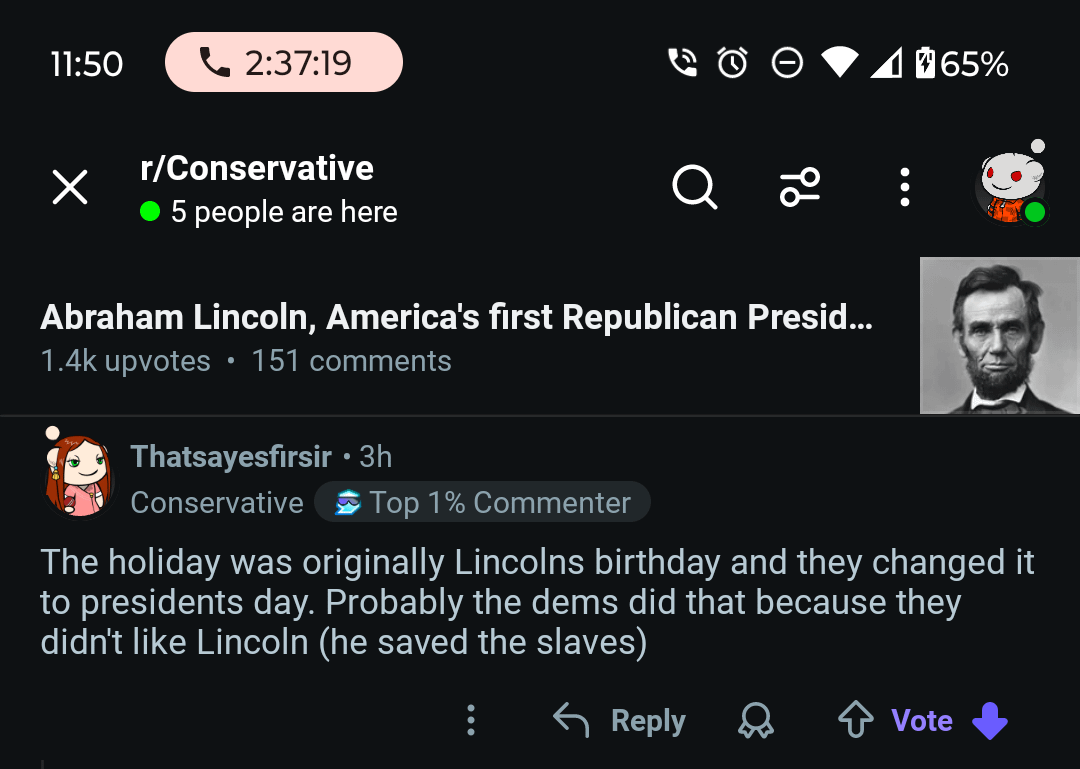Open Thatsayesfirsir's profile via username
This screenshot has width=1080, height=769.
[231, 457]
